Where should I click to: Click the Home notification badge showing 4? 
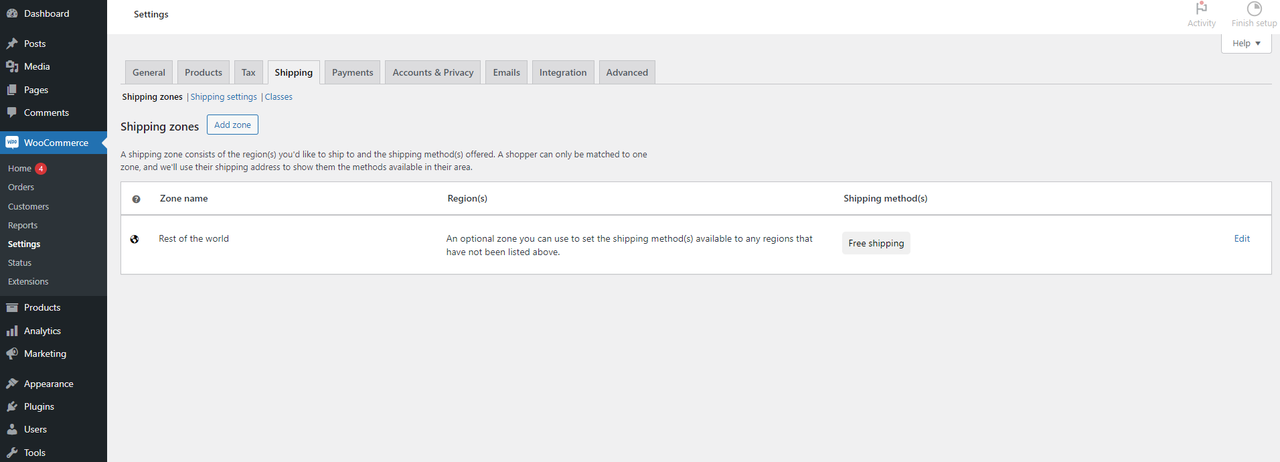pos(41,169)
